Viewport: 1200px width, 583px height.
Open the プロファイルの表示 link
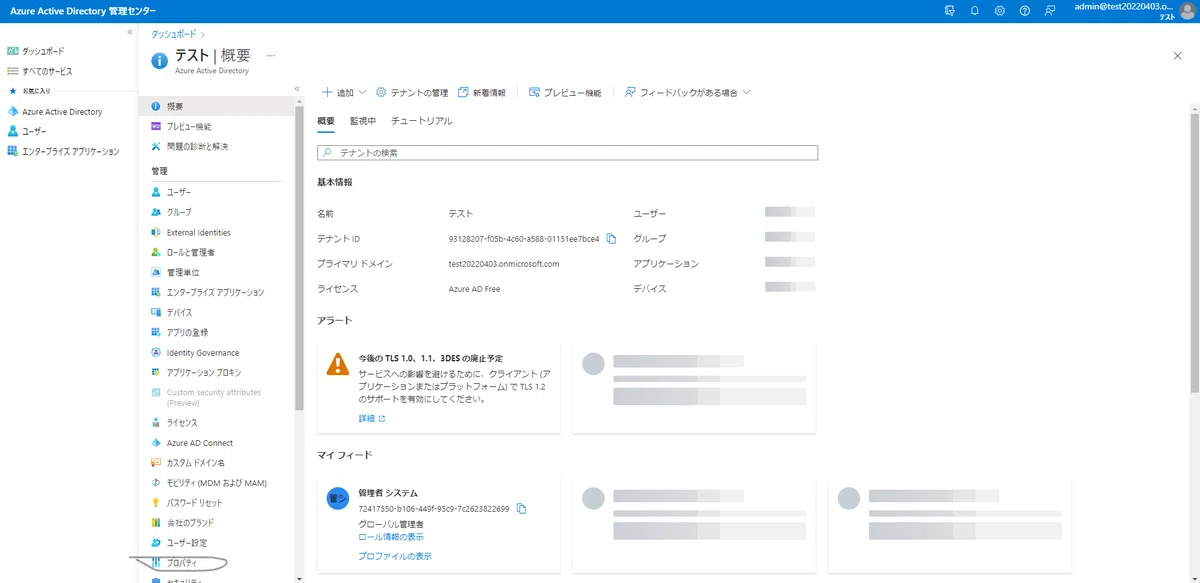(395, 556)
